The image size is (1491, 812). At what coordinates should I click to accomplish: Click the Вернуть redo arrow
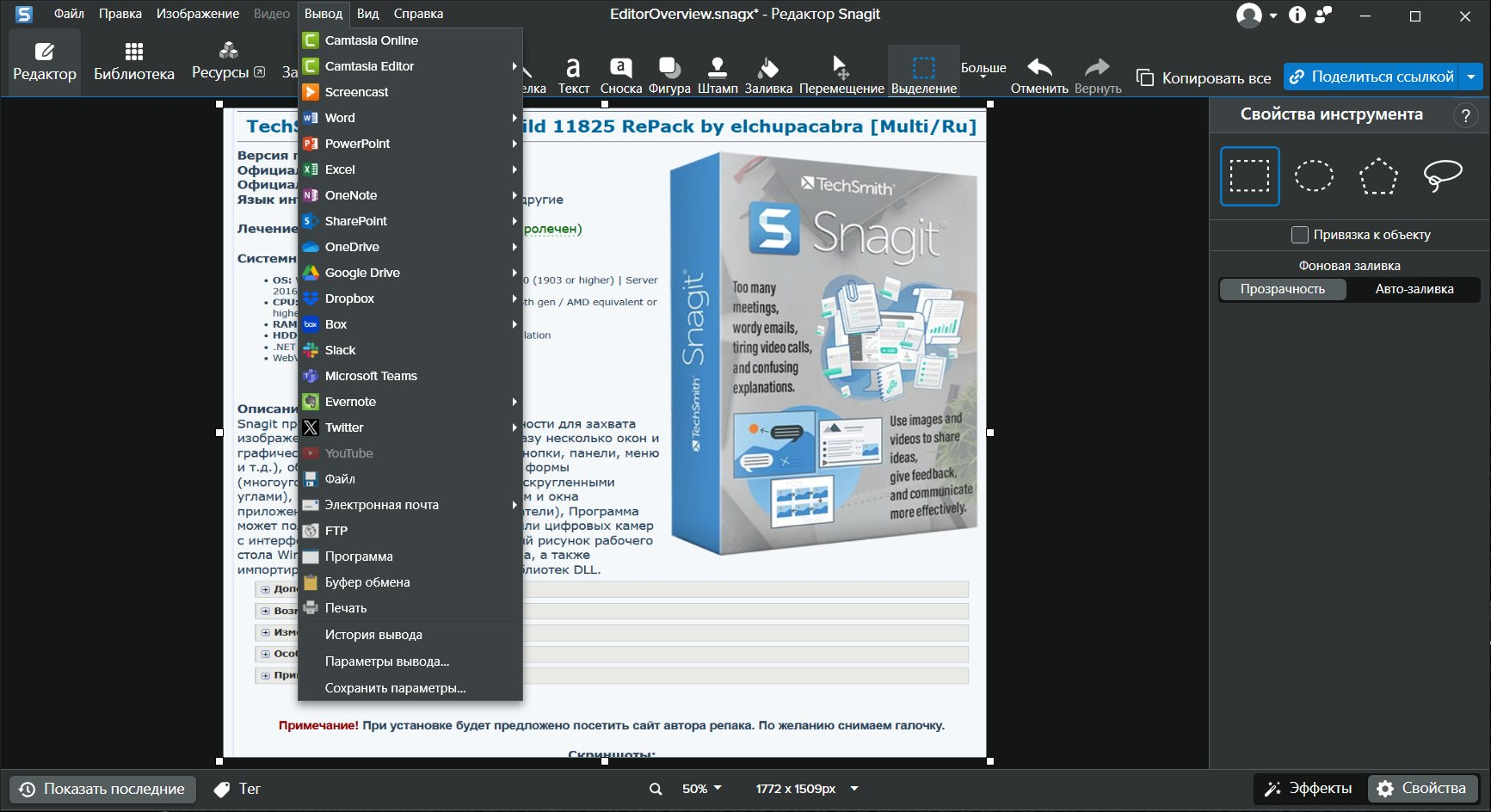coord(1098,75)
